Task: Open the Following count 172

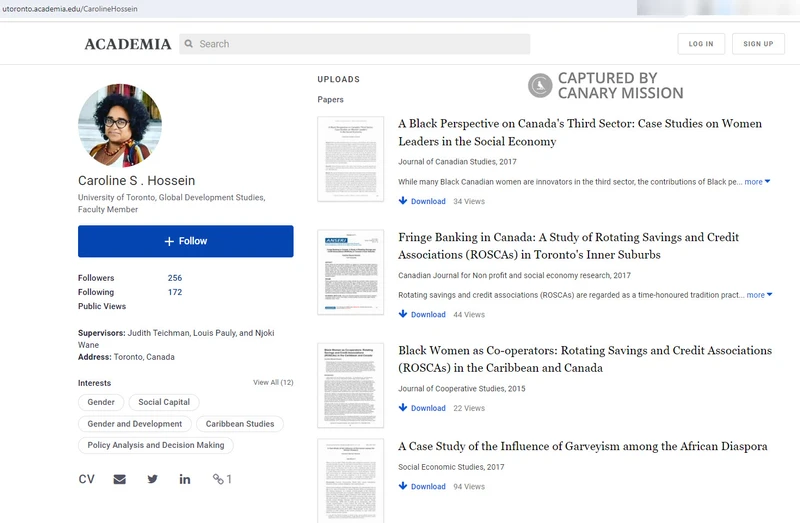Action: point(174,292)
